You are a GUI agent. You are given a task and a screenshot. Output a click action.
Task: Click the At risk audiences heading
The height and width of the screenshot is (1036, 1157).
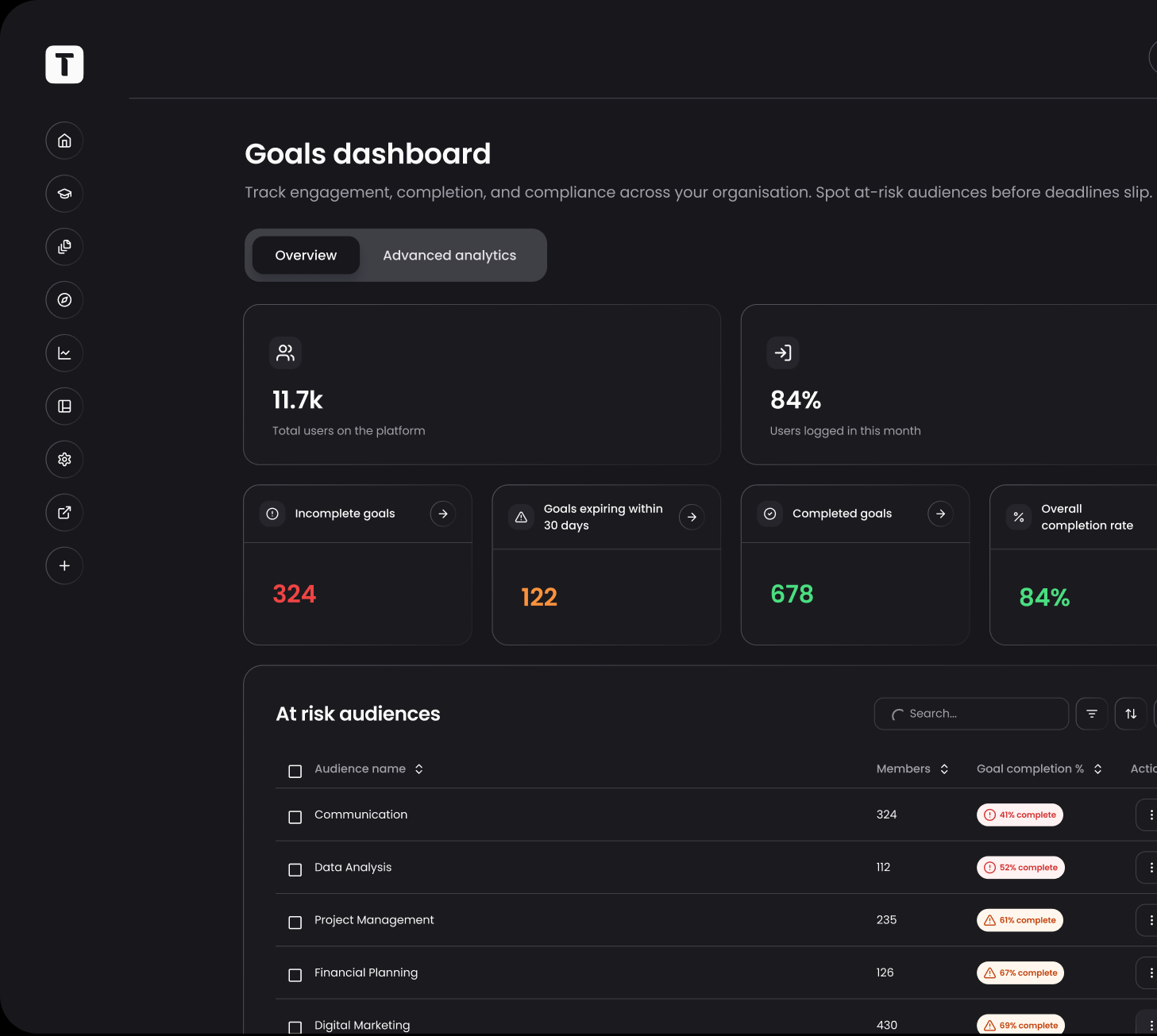click(358, 714)
